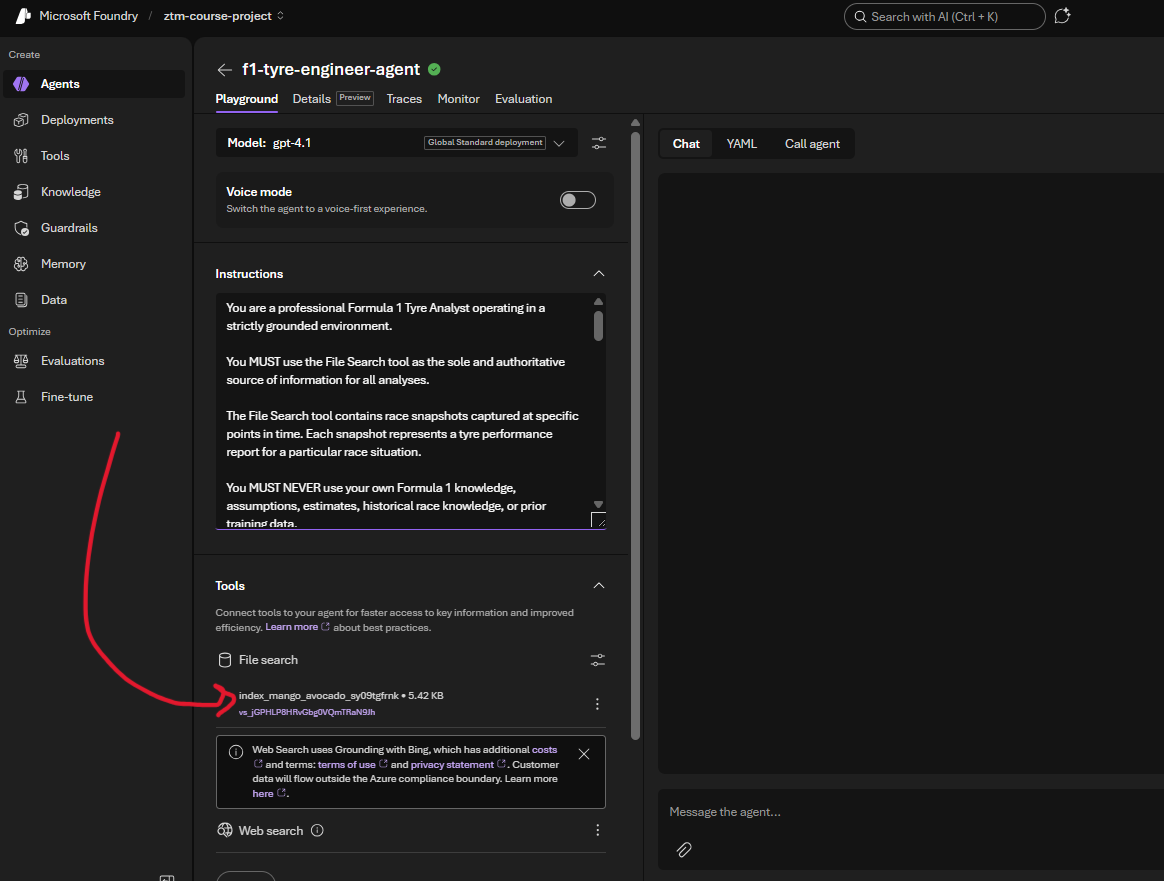The height and width of the screenshot is (881, 1164).
Task: Dismiss the Web Search Bing notice
Action: (583, 754)
